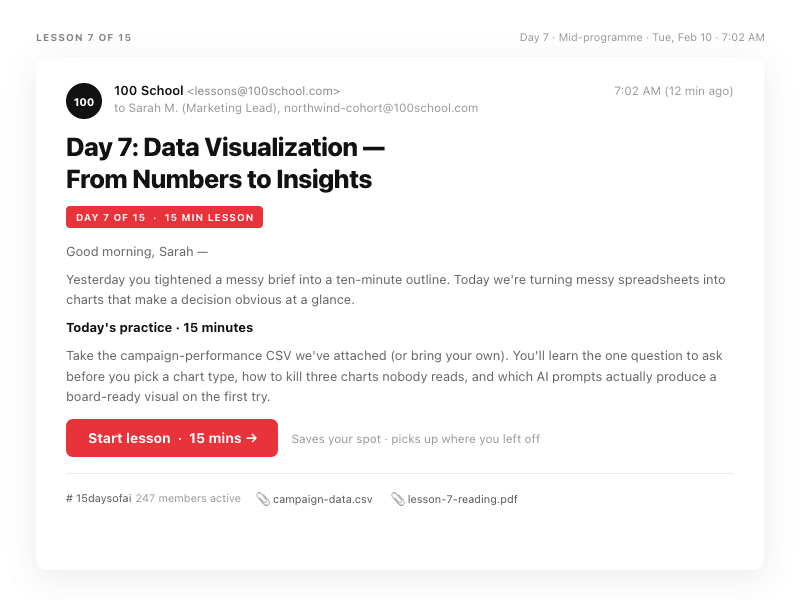This screenshot has width=800, height=600.
Task: Open the 15daysofai channel link
Action: [103, 499]
